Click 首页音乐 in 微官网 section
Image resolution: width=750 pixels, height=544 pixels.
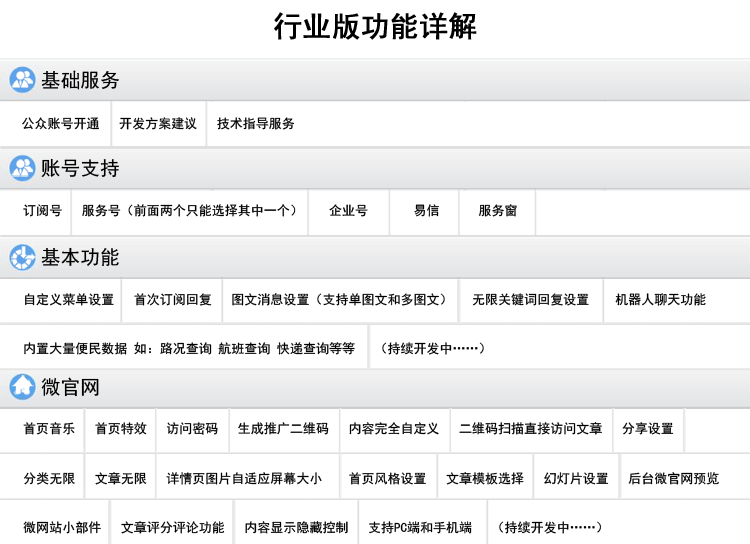pos(49,429)
